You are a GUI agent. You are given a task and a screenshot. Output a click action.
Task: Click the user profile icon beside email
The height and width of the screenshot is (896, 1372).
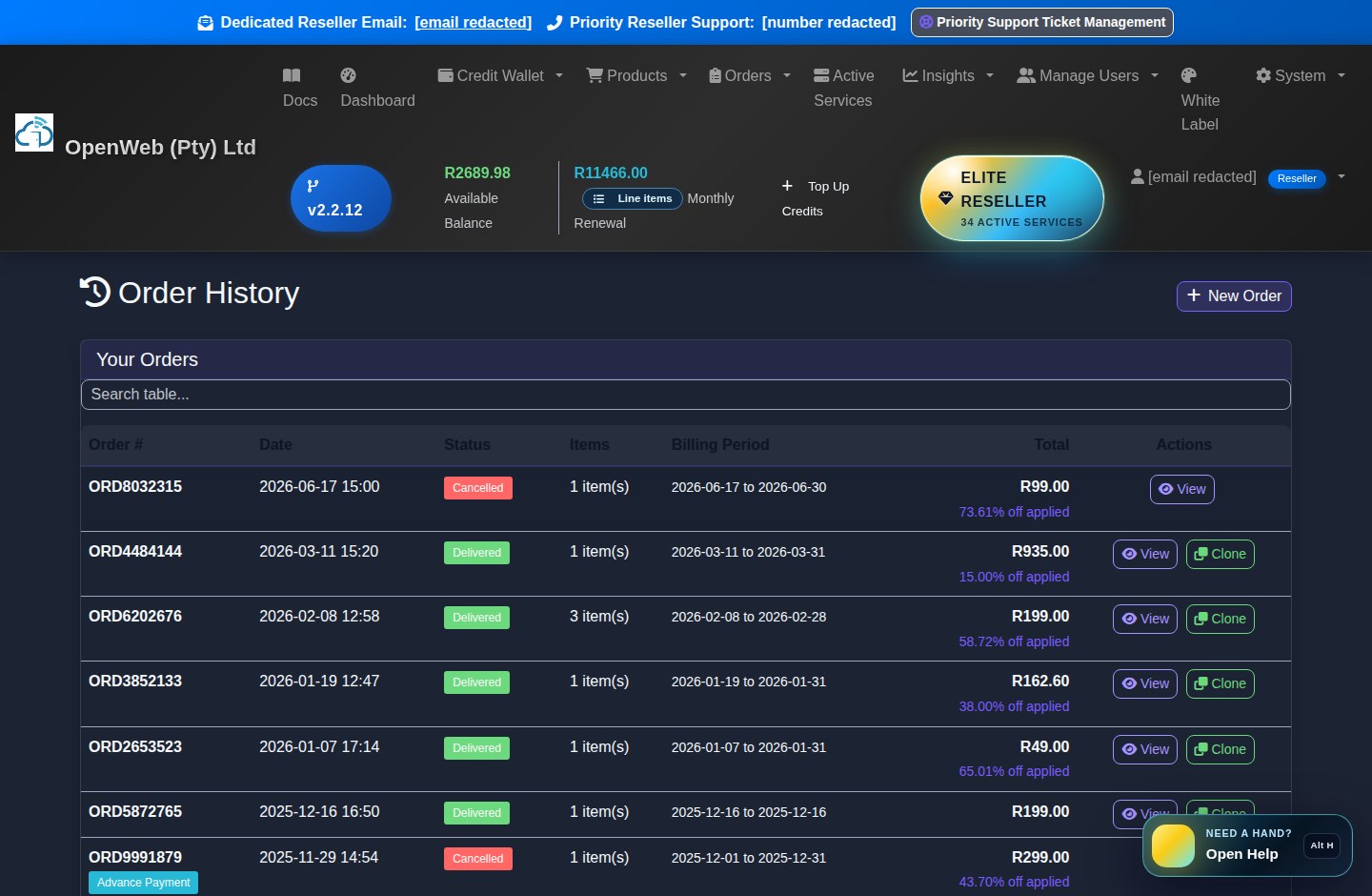coord(1137,176)
